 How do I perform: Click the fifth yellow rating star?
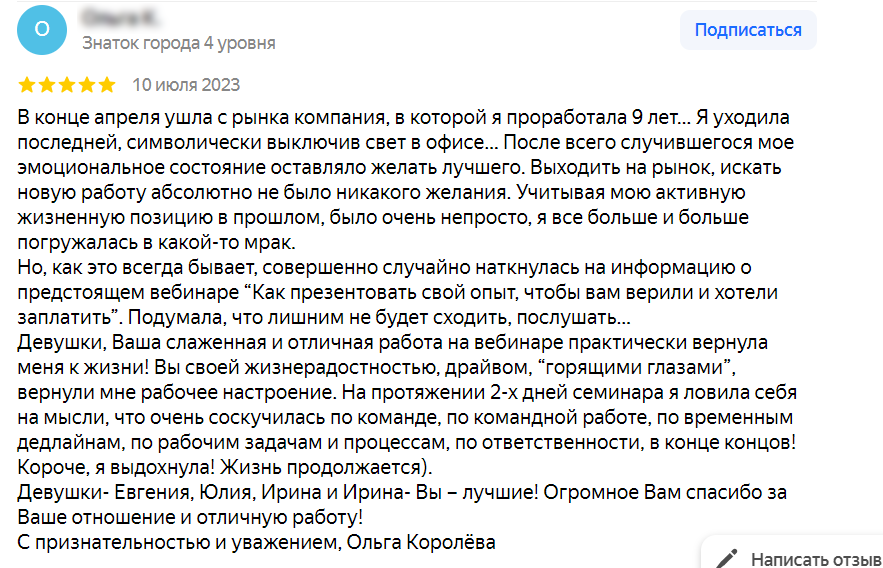tap(107, 84)
